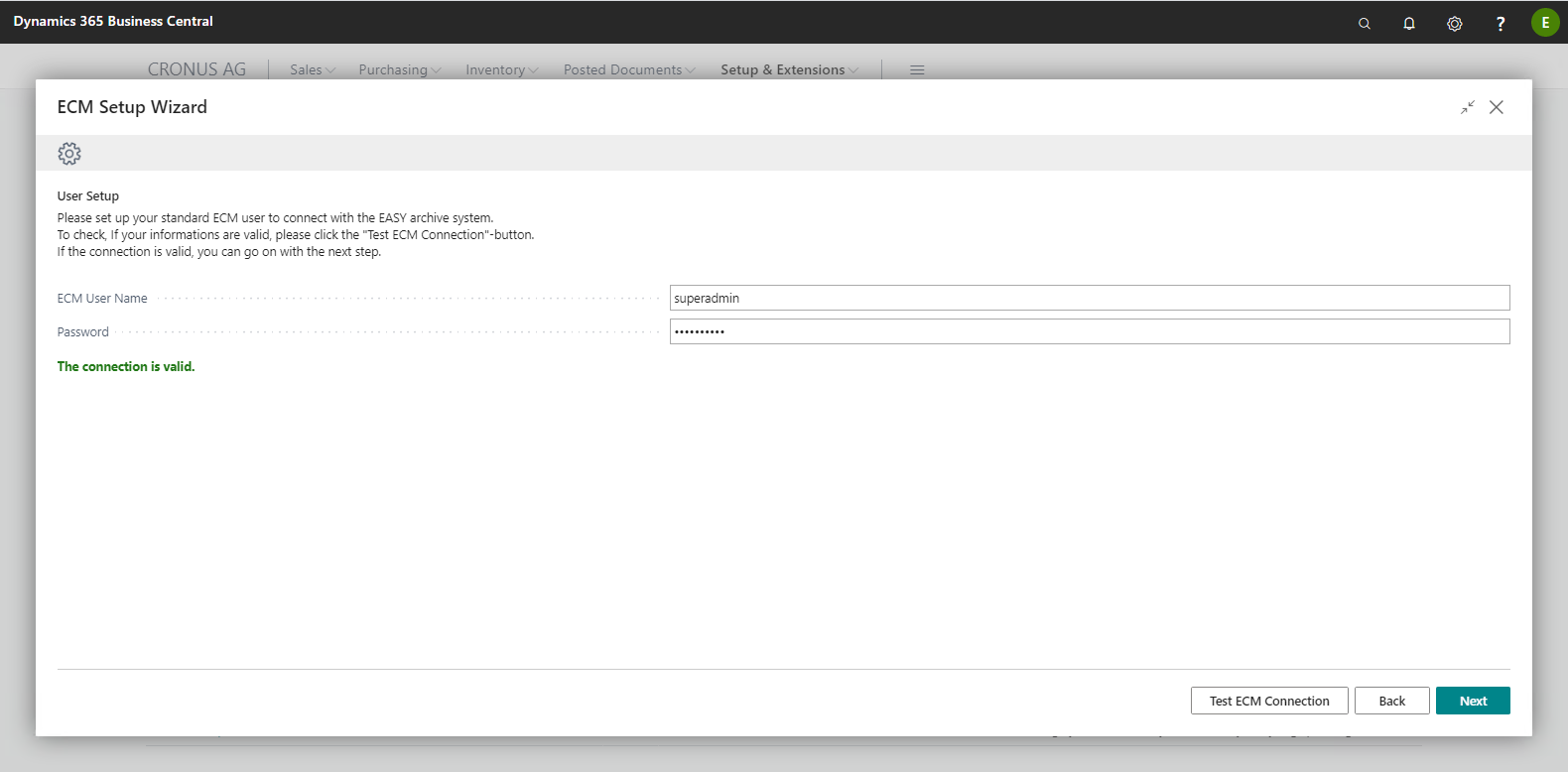Open the user account avatar labeled E
1568x772 pixels.
coord(1545,22)
